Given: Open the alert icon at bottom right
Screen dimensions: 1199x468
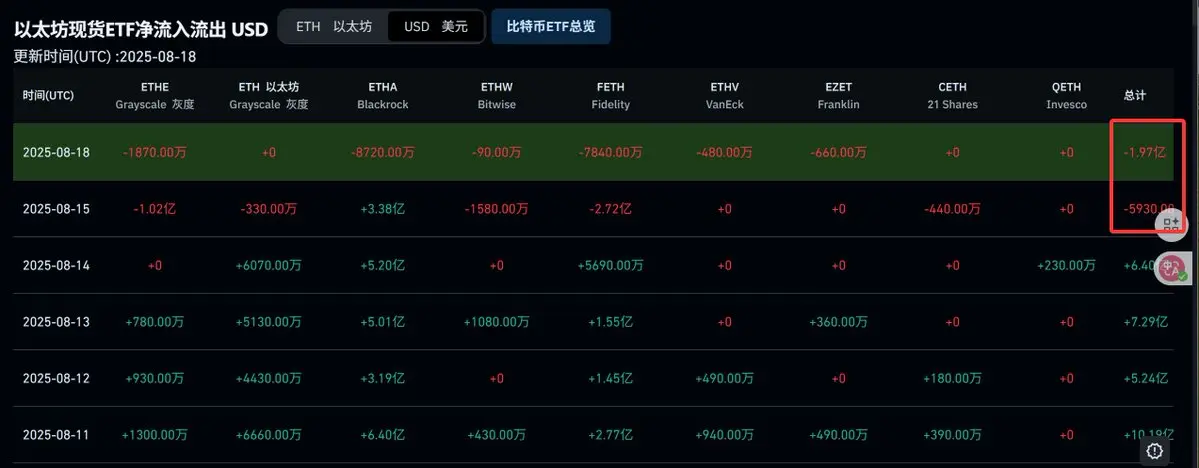Looking at the screenshot, I should [1155, 450].
